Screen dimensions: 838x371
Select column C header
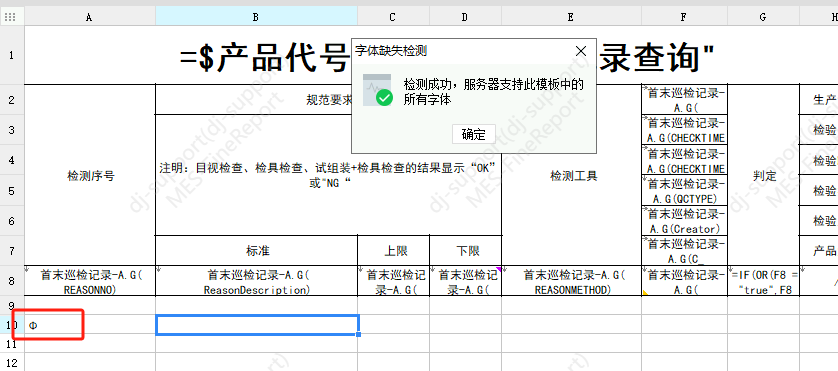point(393,17)
